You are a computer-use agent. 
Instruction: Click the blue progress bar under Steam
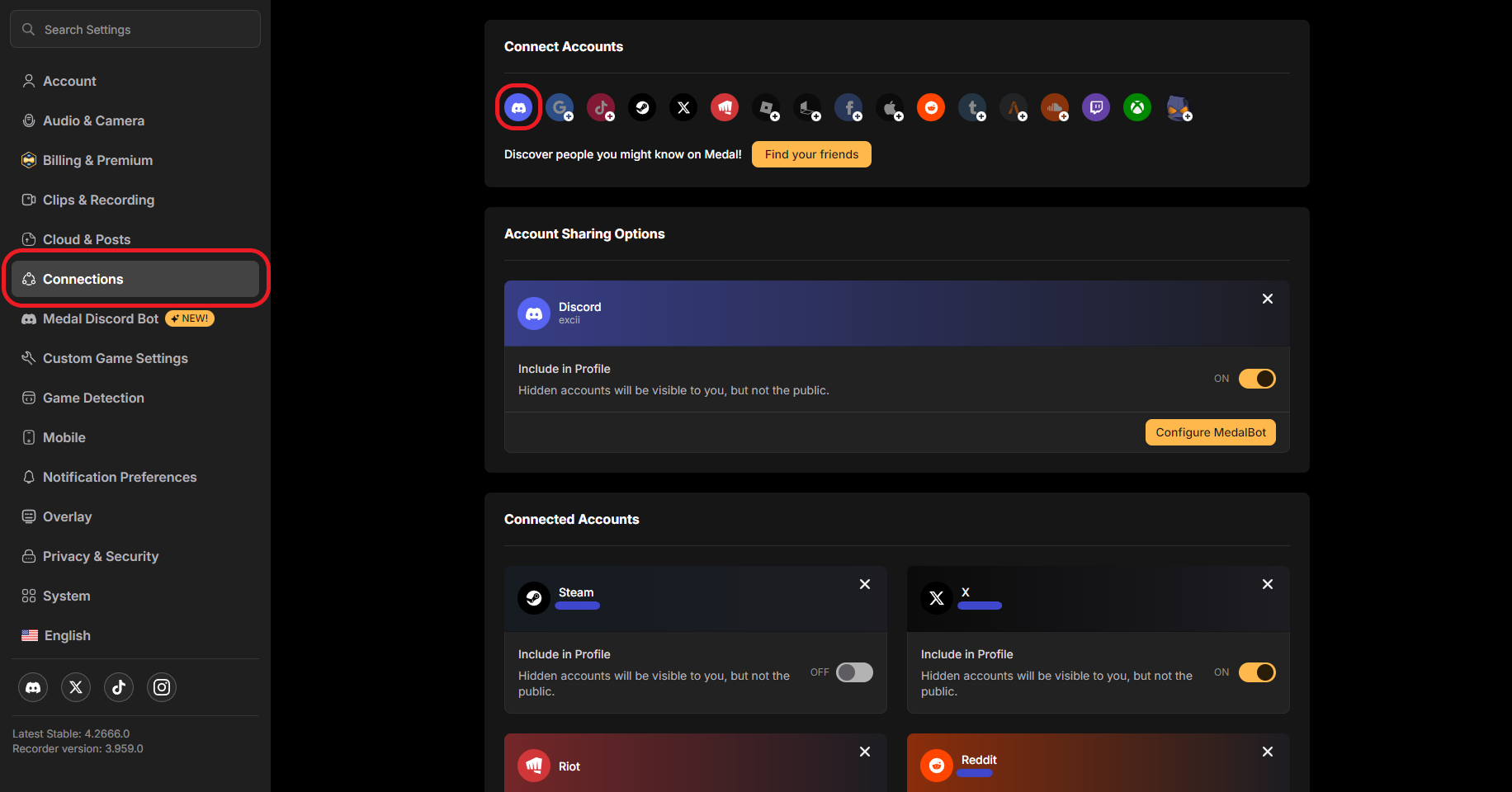point(577,605)
